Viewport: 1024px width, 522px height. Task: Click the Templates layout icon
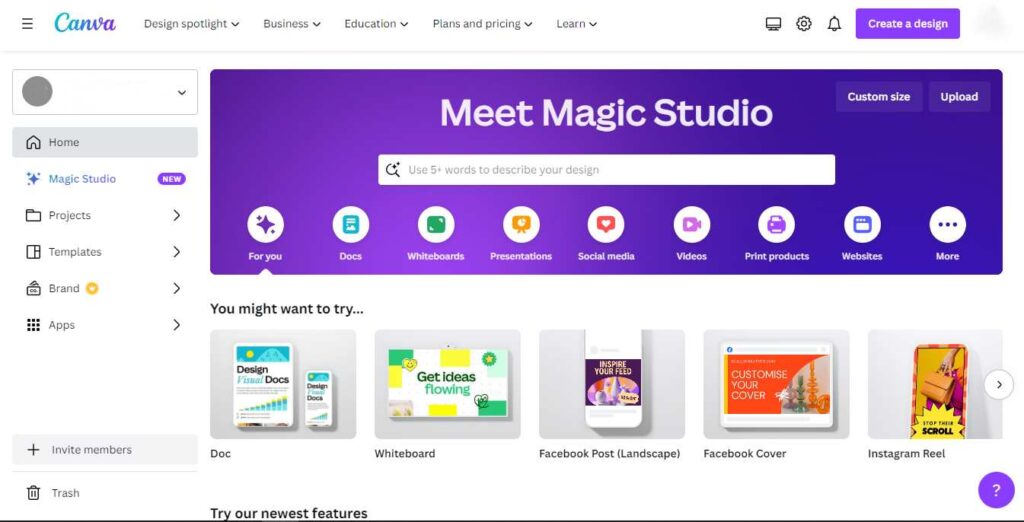point(33,252)
